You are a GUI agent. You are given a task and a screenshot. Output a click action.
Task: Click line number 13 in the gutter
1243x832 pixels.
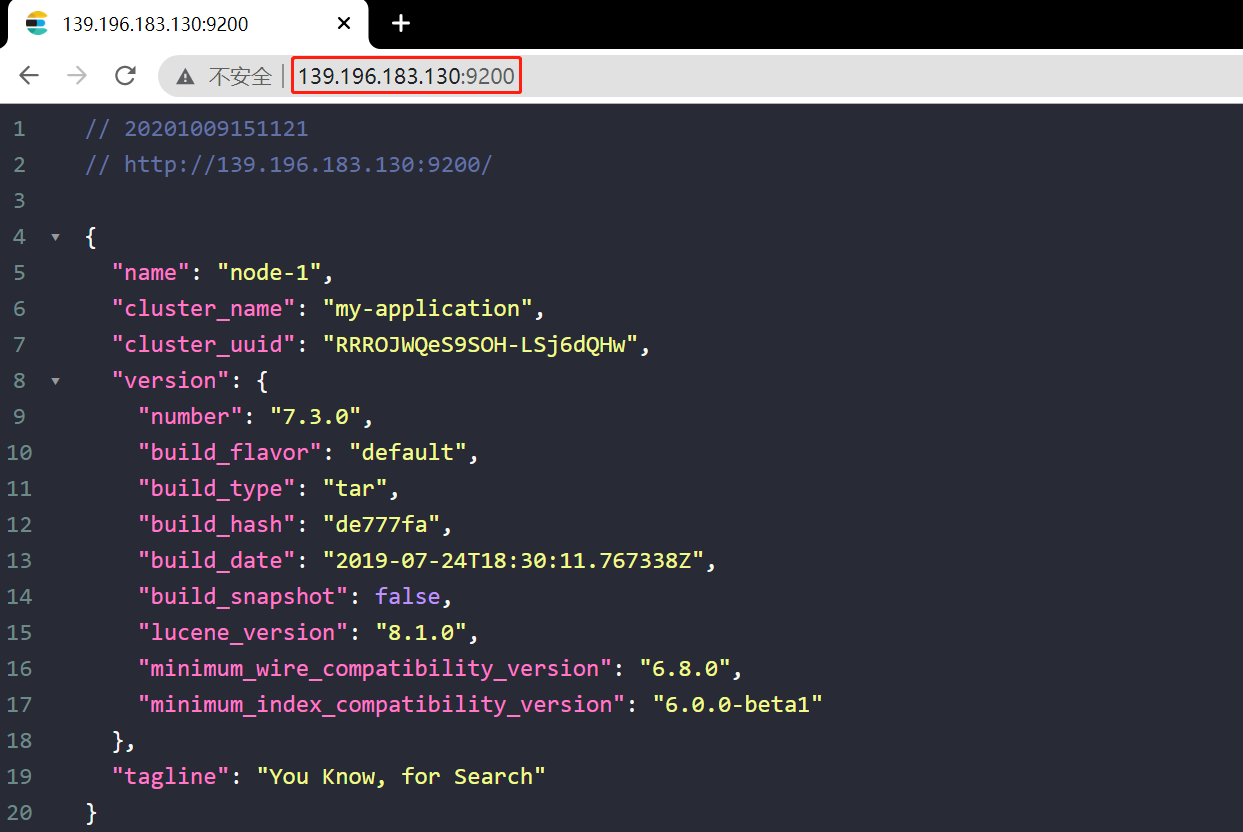[x=19, y=561]
